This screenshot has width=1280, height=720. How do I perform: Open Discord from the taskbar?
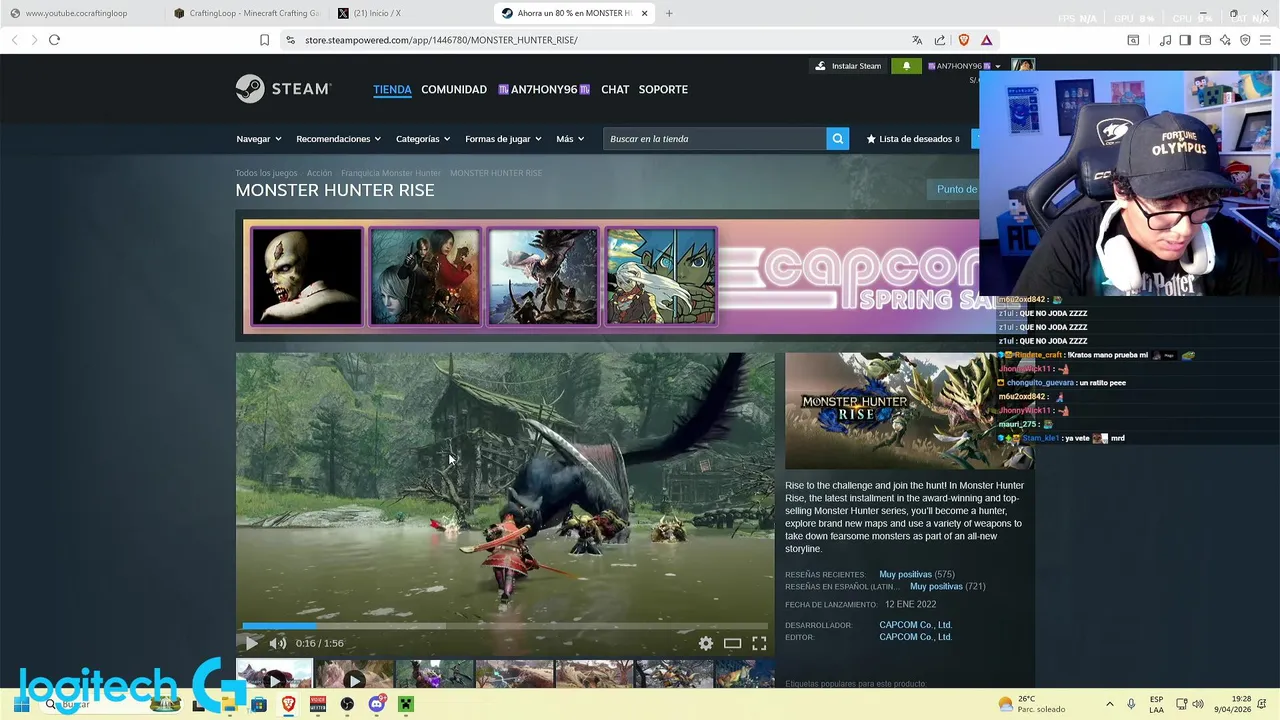click(376, 704)
